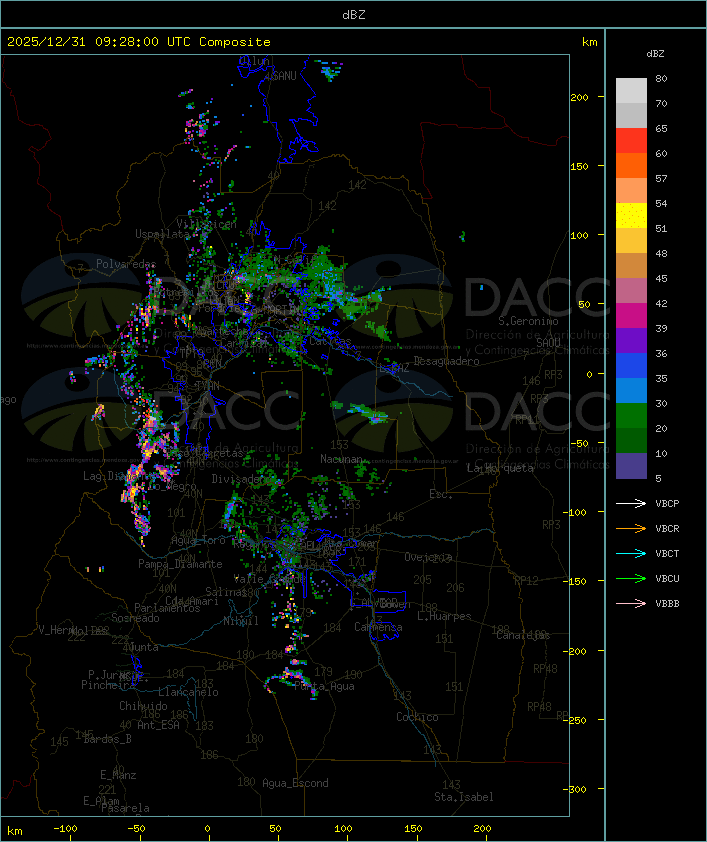Viewport: 707px width, 842px height.
Task: Click the VBCR legend label
Action: pos(667,528)
